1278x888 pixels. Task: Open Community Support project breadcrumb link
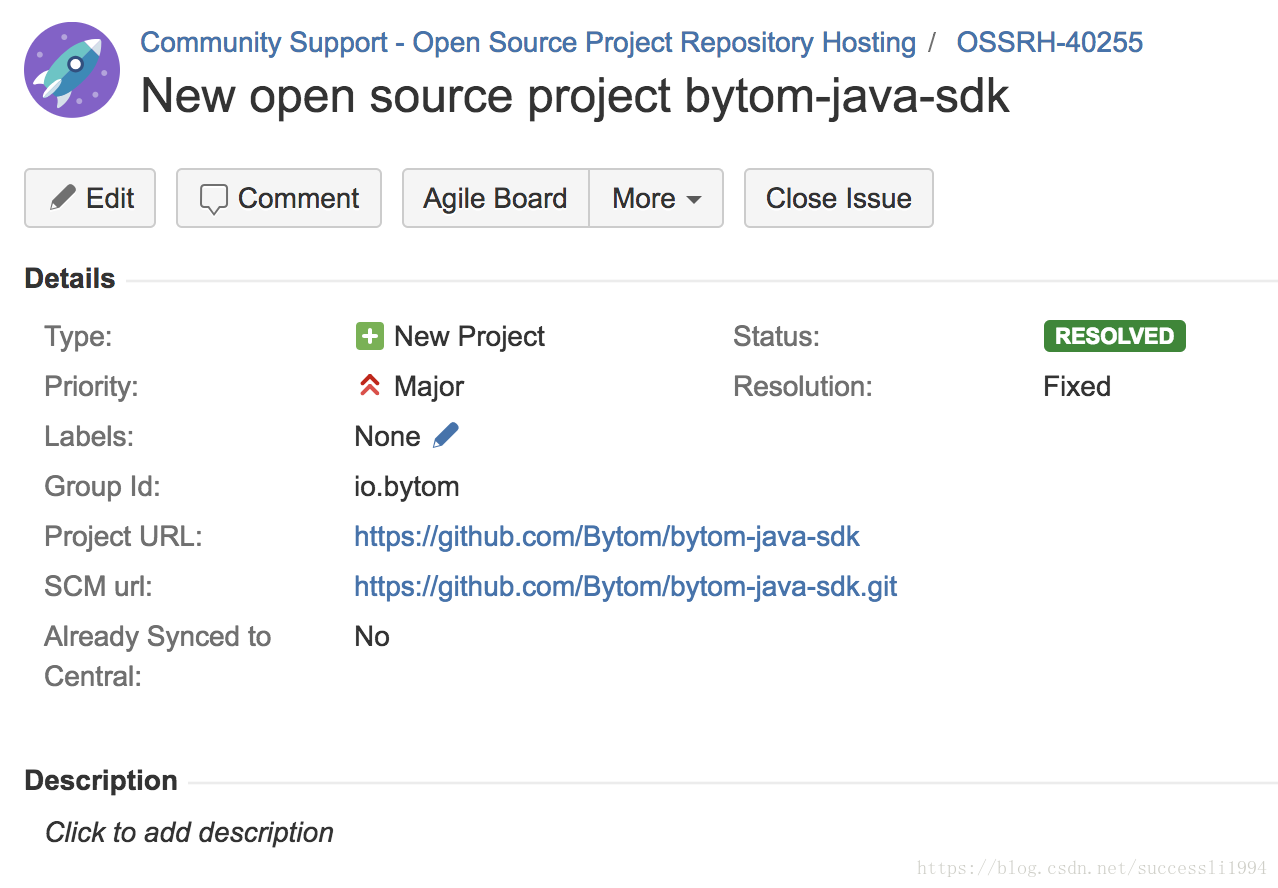(x=528, y=43)
